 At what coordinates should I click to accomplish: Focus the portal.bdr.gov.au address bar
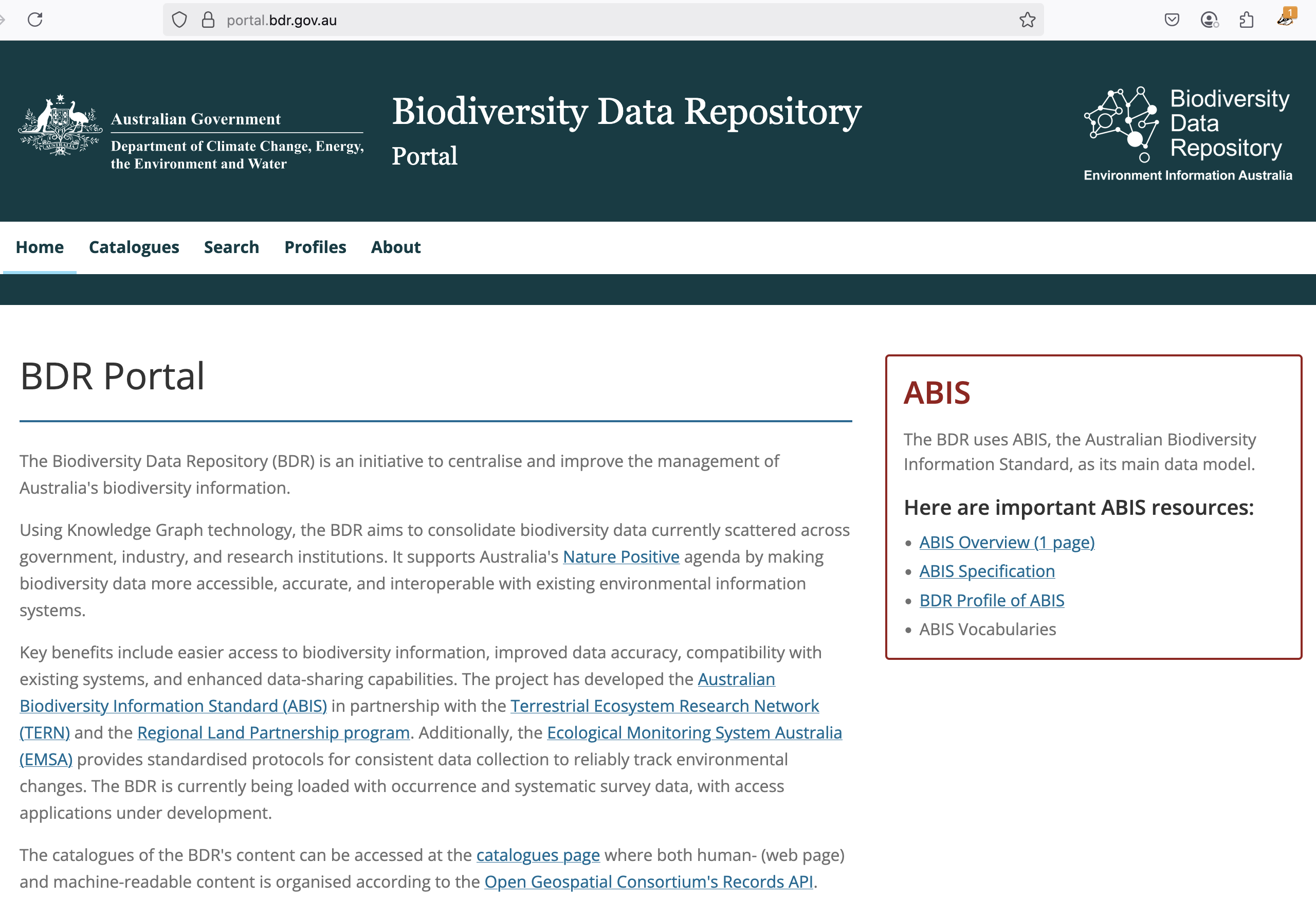(x=603, y=20)
